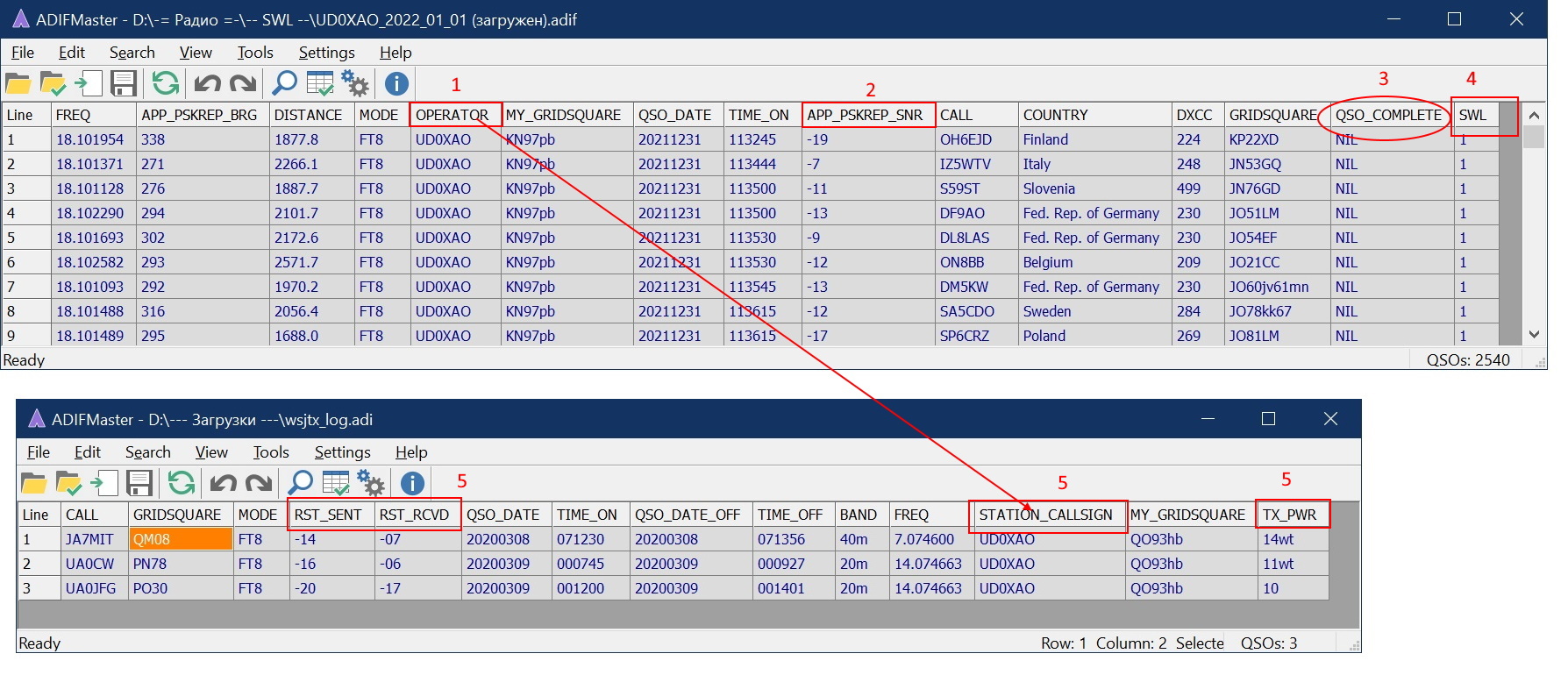
Task: Select the JA7MIT call cell in wsjtx_log
Action: 94,539
